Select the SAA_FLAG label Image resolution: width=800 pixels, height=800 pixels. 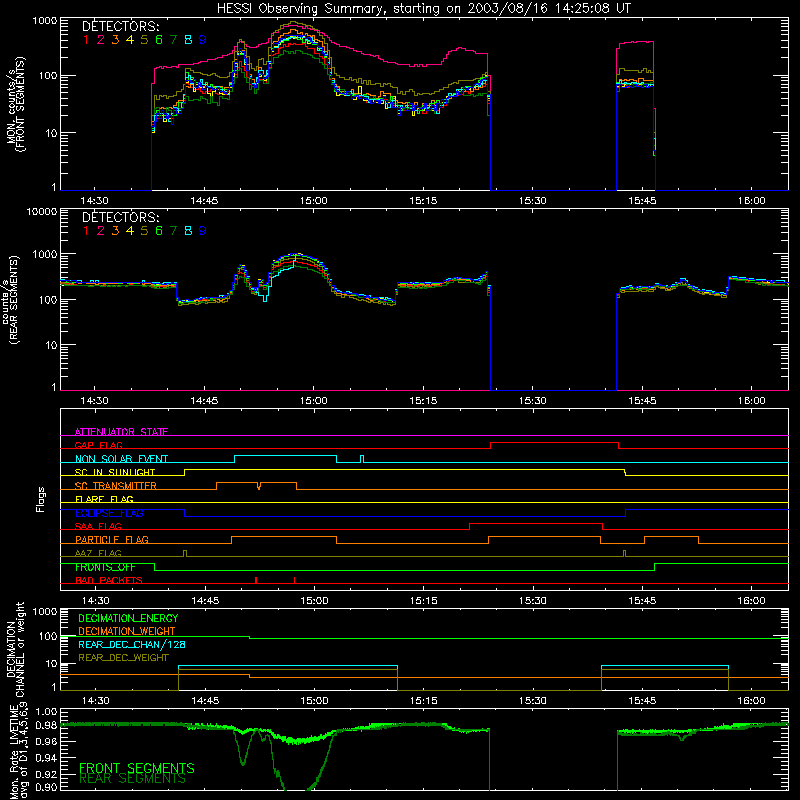click(x=98, y=526)
